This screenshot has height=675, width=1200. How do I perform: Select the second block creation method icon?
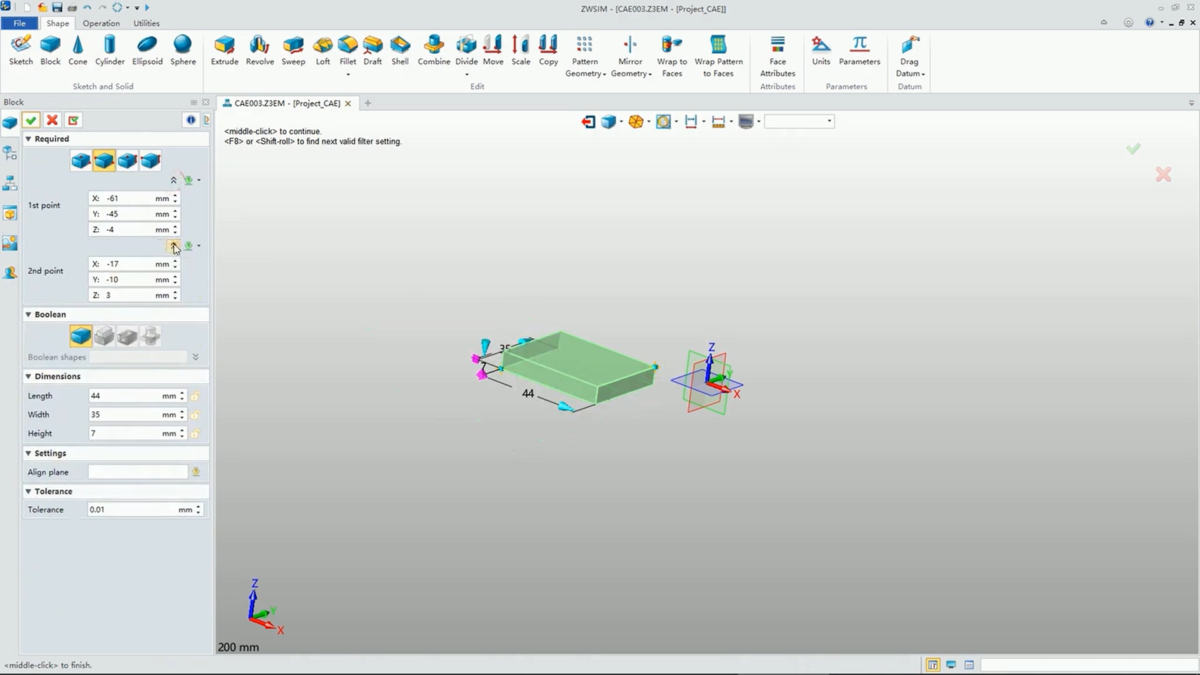[x=104, y=160]
